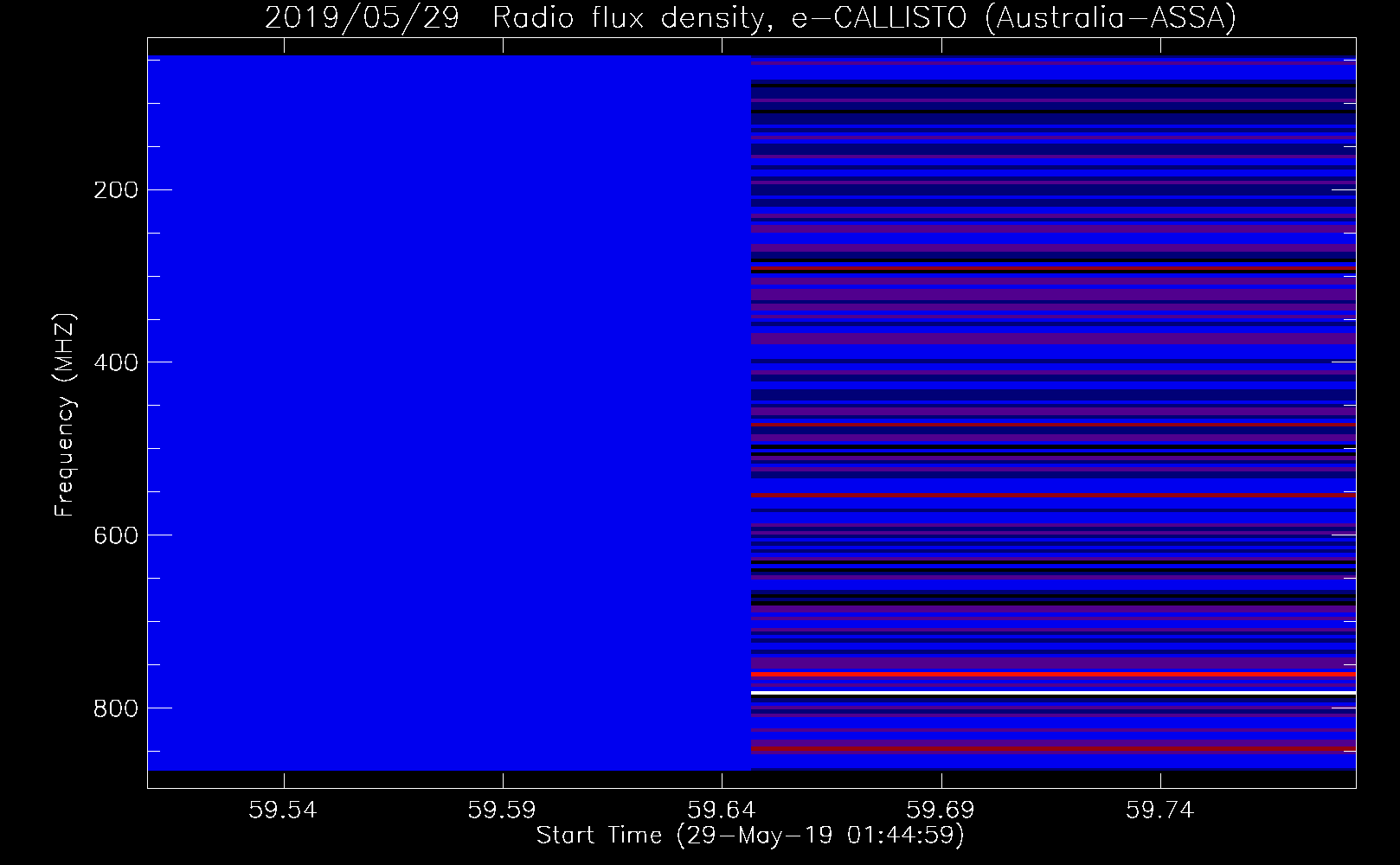
Task: Click the 200 frequency tick label
Action: 116,190
